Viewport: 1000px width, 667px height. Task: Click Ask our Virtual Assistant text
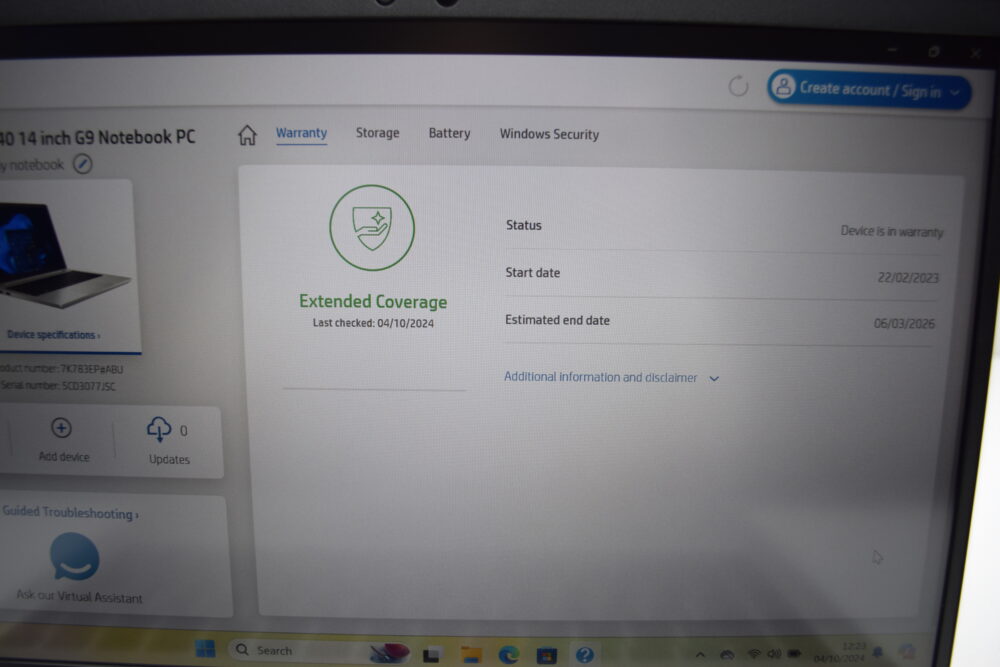(x=79, y=596)
